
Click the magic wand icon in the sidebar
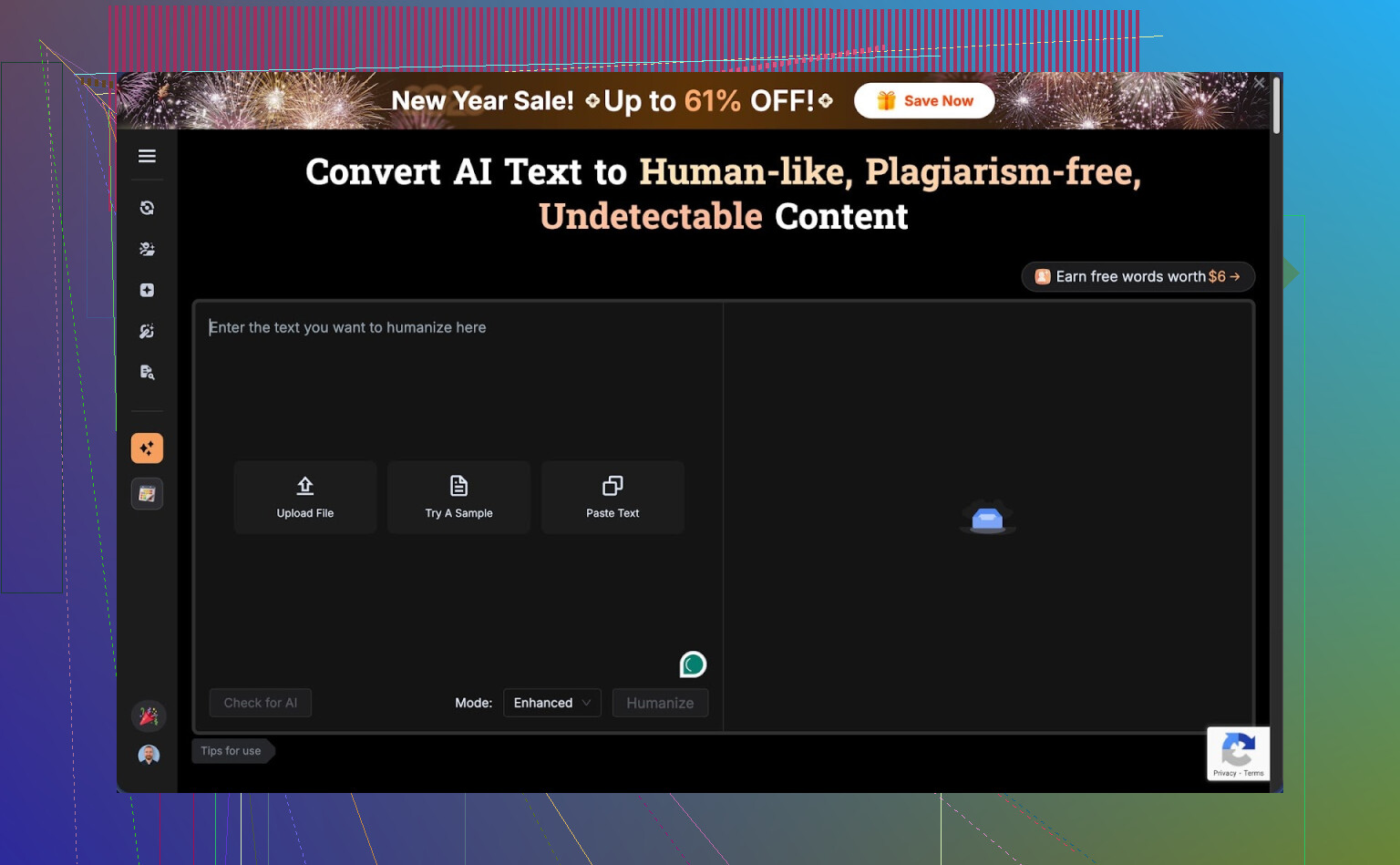tap(147, 331)
